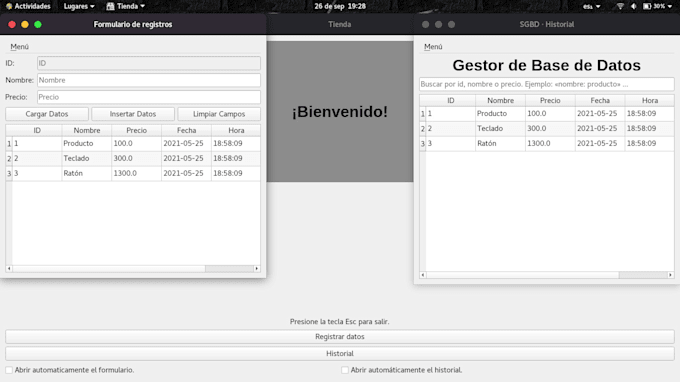Select the Teclado cell in the Historial table
Image resolution: width=680 pixels, height=382 pixels.
click(500, 128)
